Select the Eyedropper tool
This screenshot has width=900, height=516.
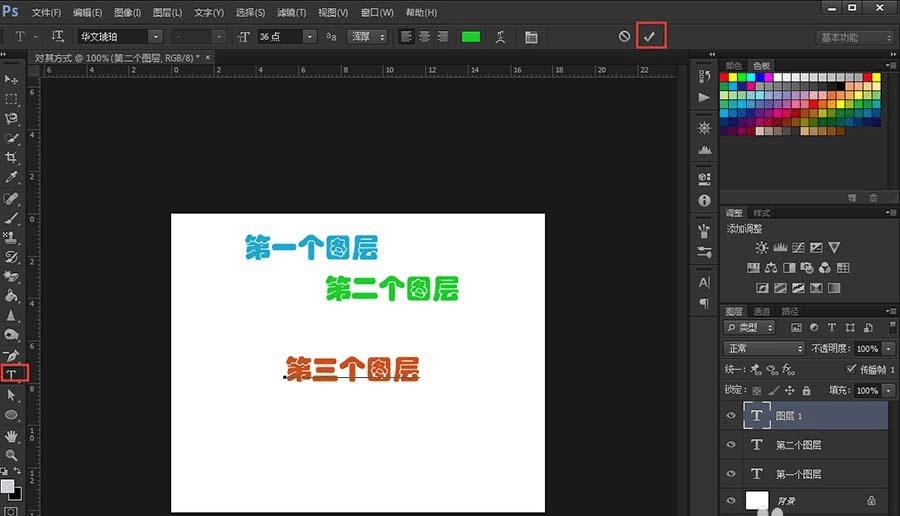pos(12,178)
